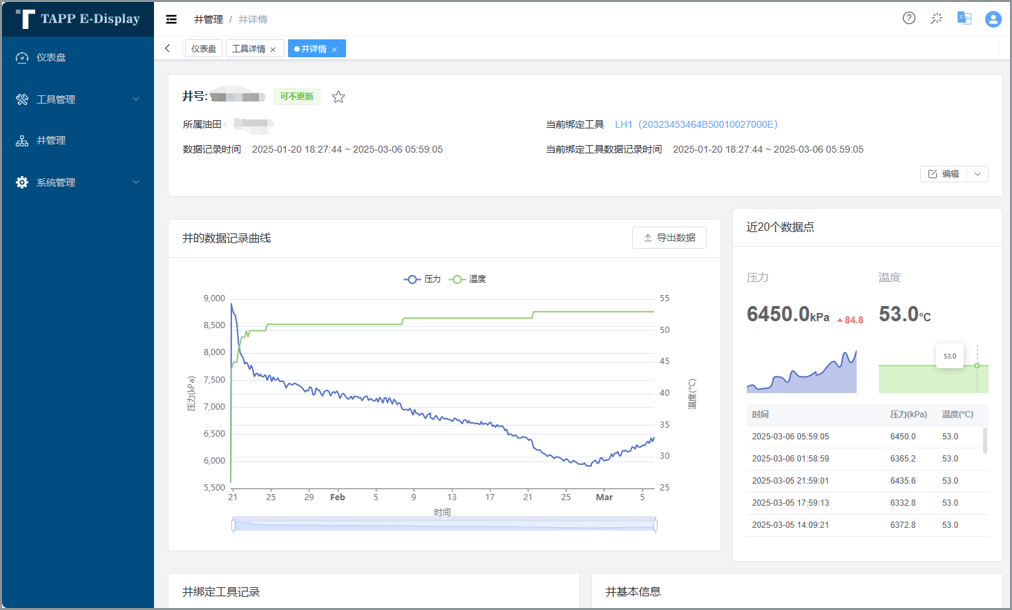Switch language with translate icon
The height and width of the screenshot is (610, 1012).
964,18
